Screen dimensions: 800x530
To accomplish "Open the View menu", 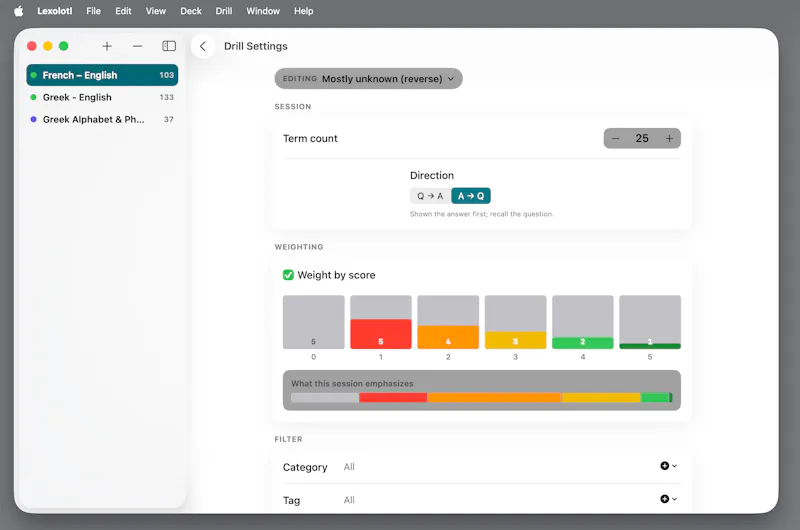I will (156, 11).
